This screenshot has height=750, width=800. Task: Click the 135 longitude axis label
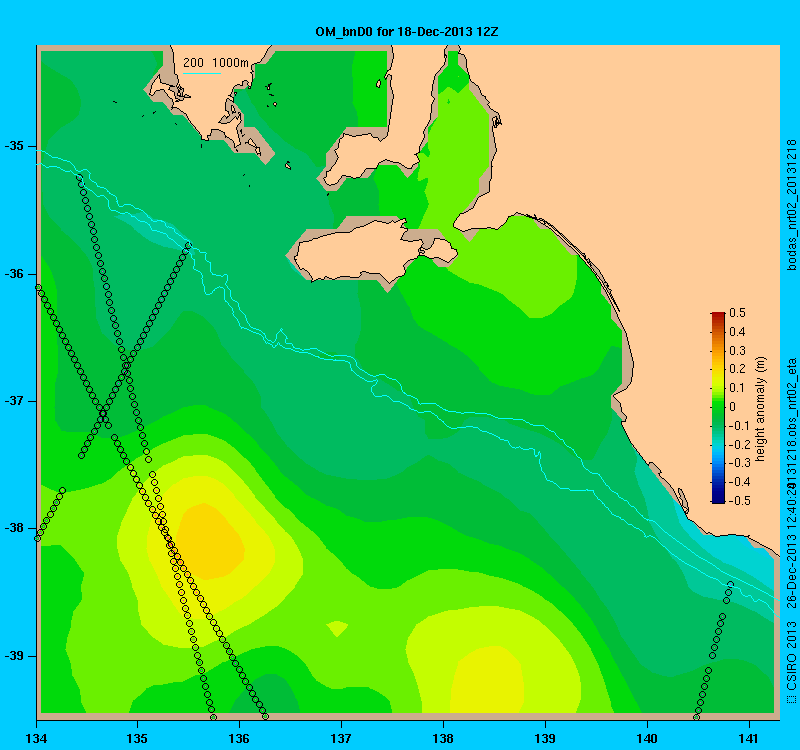click(x=138, y=739)
